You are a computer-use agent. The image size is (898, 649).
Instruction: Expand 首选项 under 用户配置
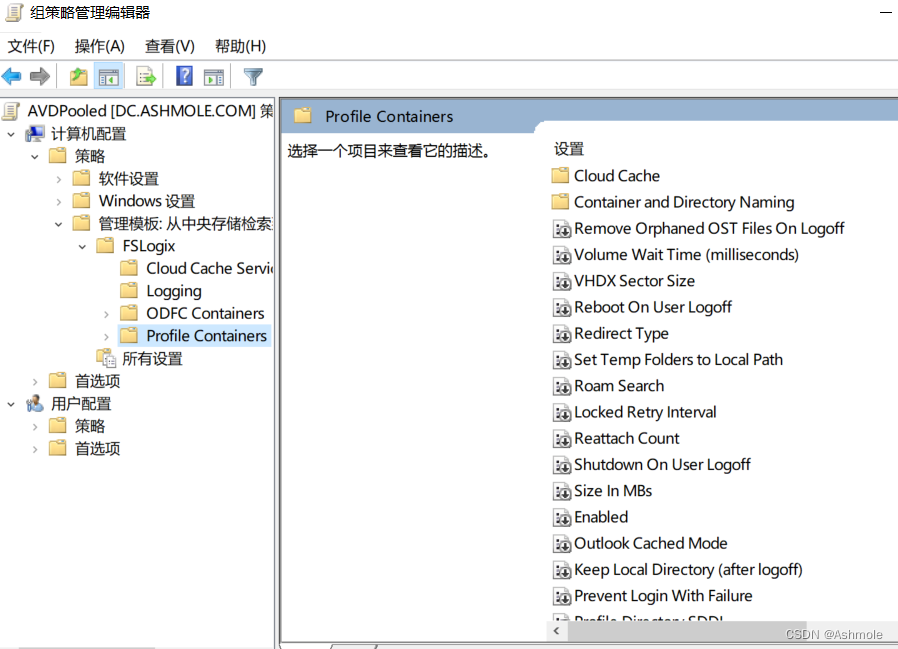(x=35, y=449)
